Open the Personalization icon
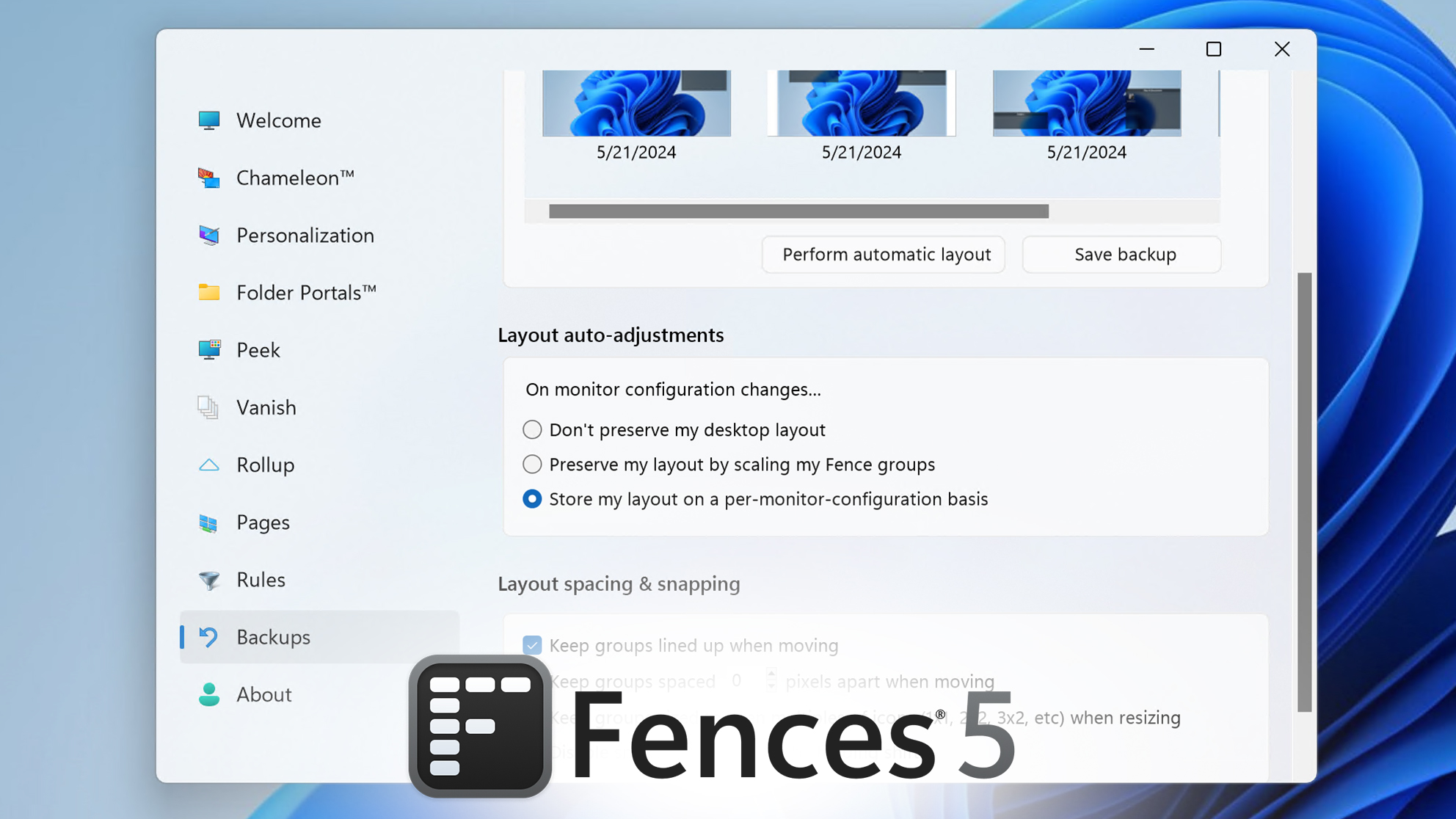1456x819 pixels. 209,235
